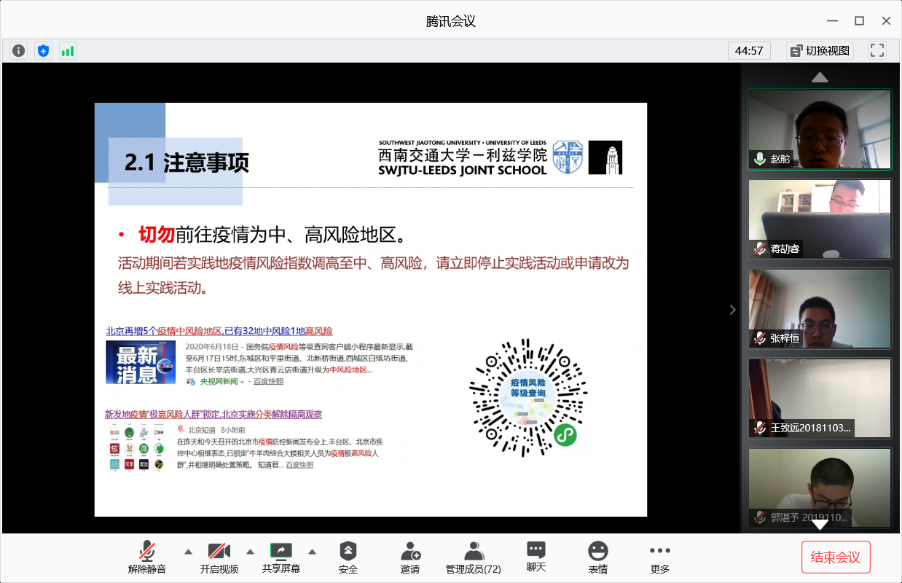The height and width of the screenshot is (583, 902).
Task: Click the grid of app icons thumbnail
Action: pos(137,448)
